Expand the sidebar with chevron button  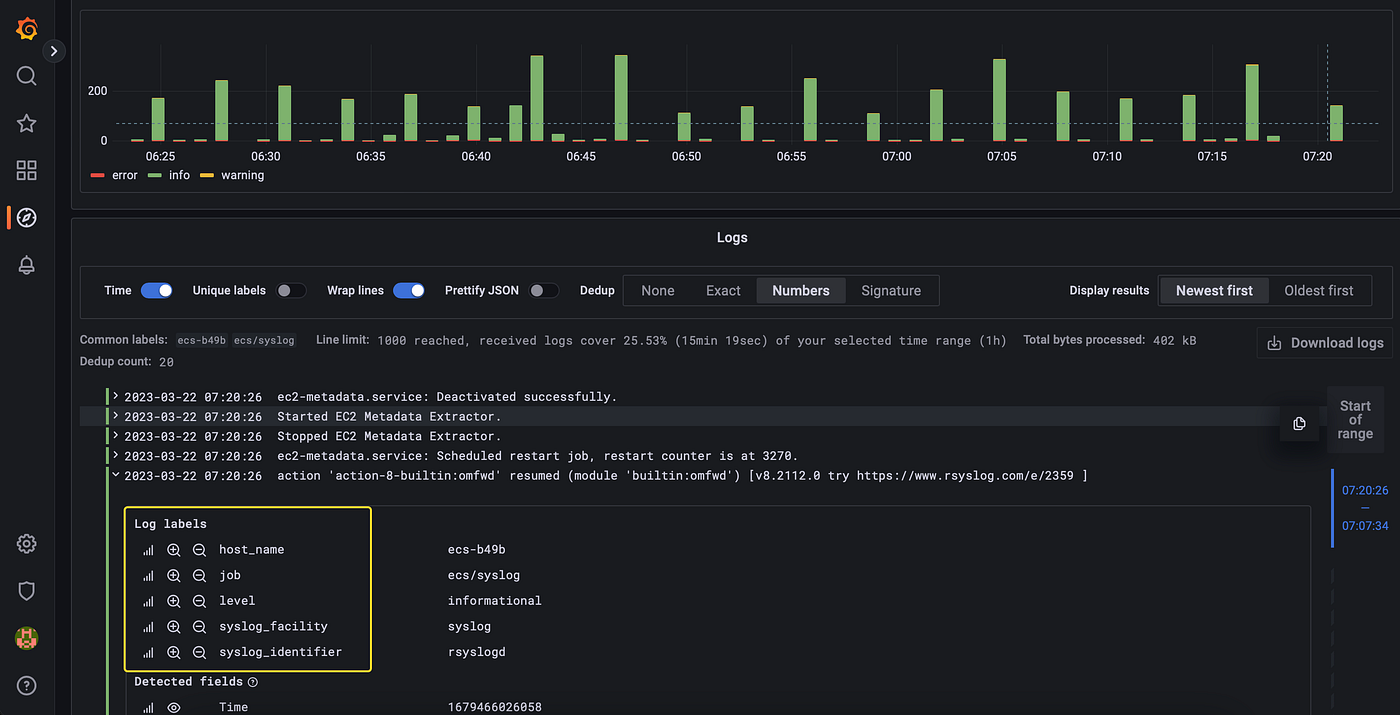(x=54, y=50)
